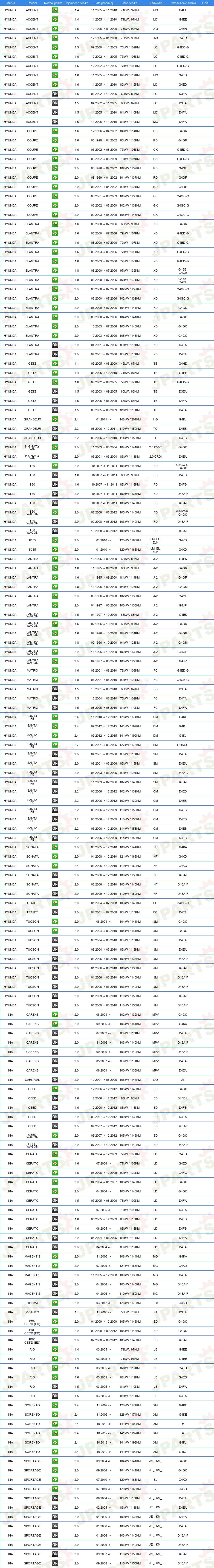The width and height of the screenshot is (214, 1568).
Task: Click petrol icon in GETZ 1.1 G4HD row
Action: pos(55,363)
